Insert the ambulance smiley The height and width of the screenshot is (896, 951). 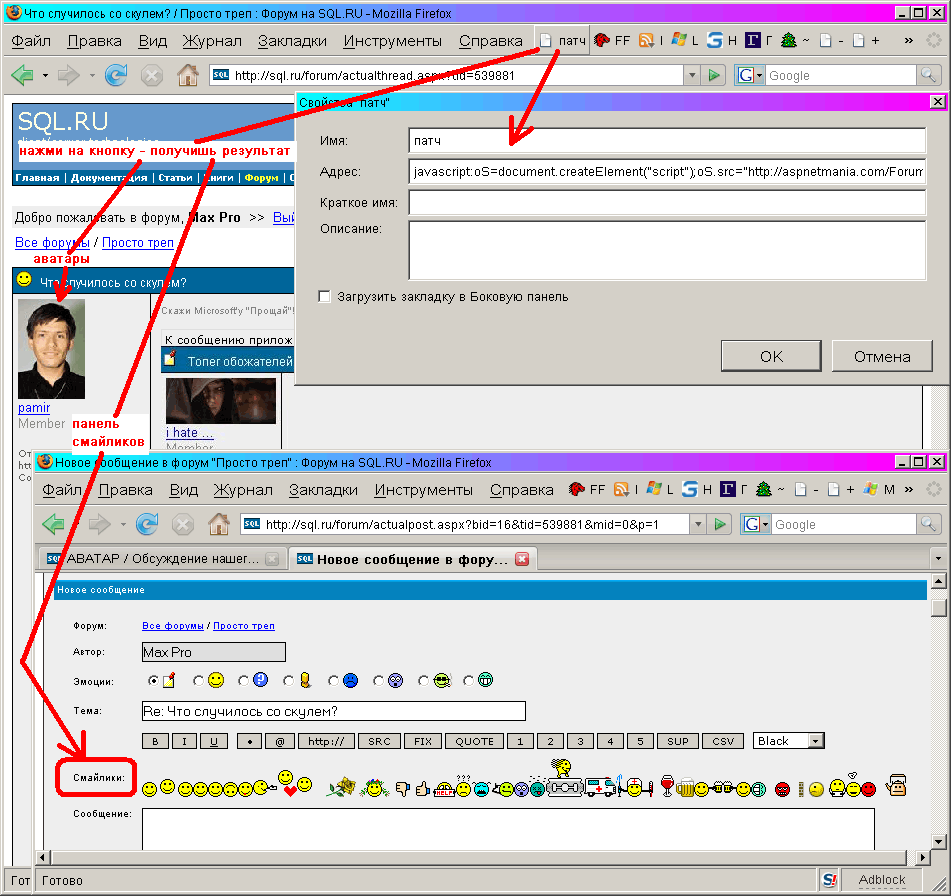pyautogui.click(x=600, y=787)
